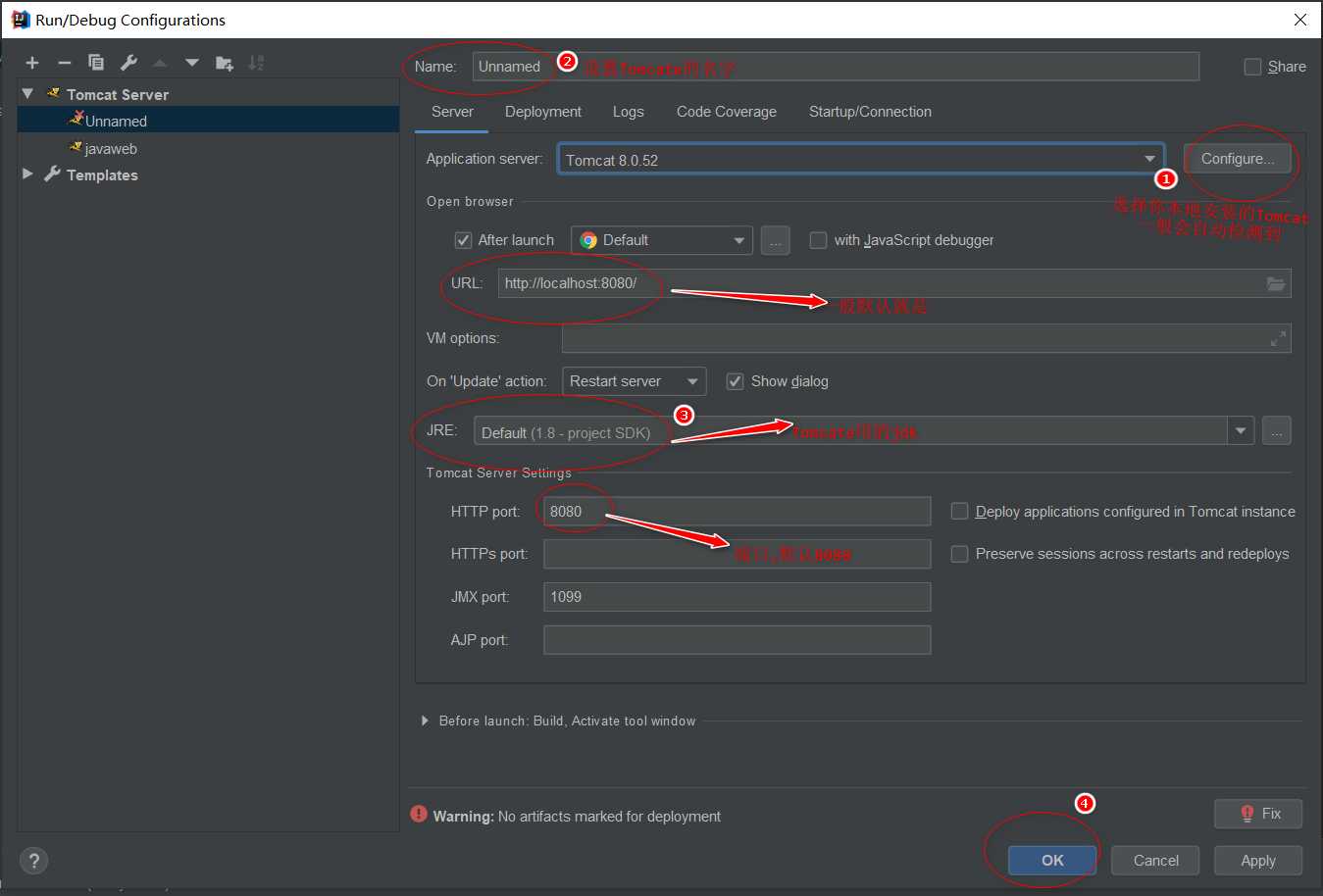Click the JMX port field

(x=738, y=597)
